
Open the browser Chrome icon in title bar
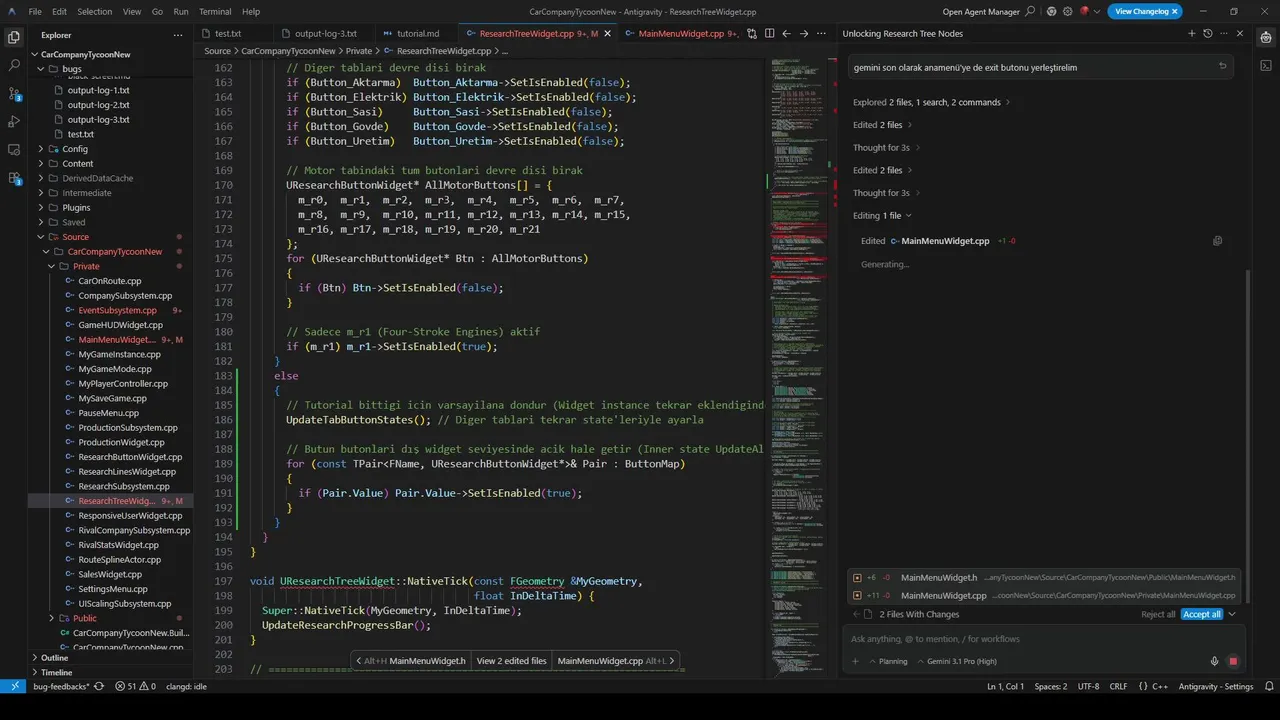click(x=1051, y=11)
